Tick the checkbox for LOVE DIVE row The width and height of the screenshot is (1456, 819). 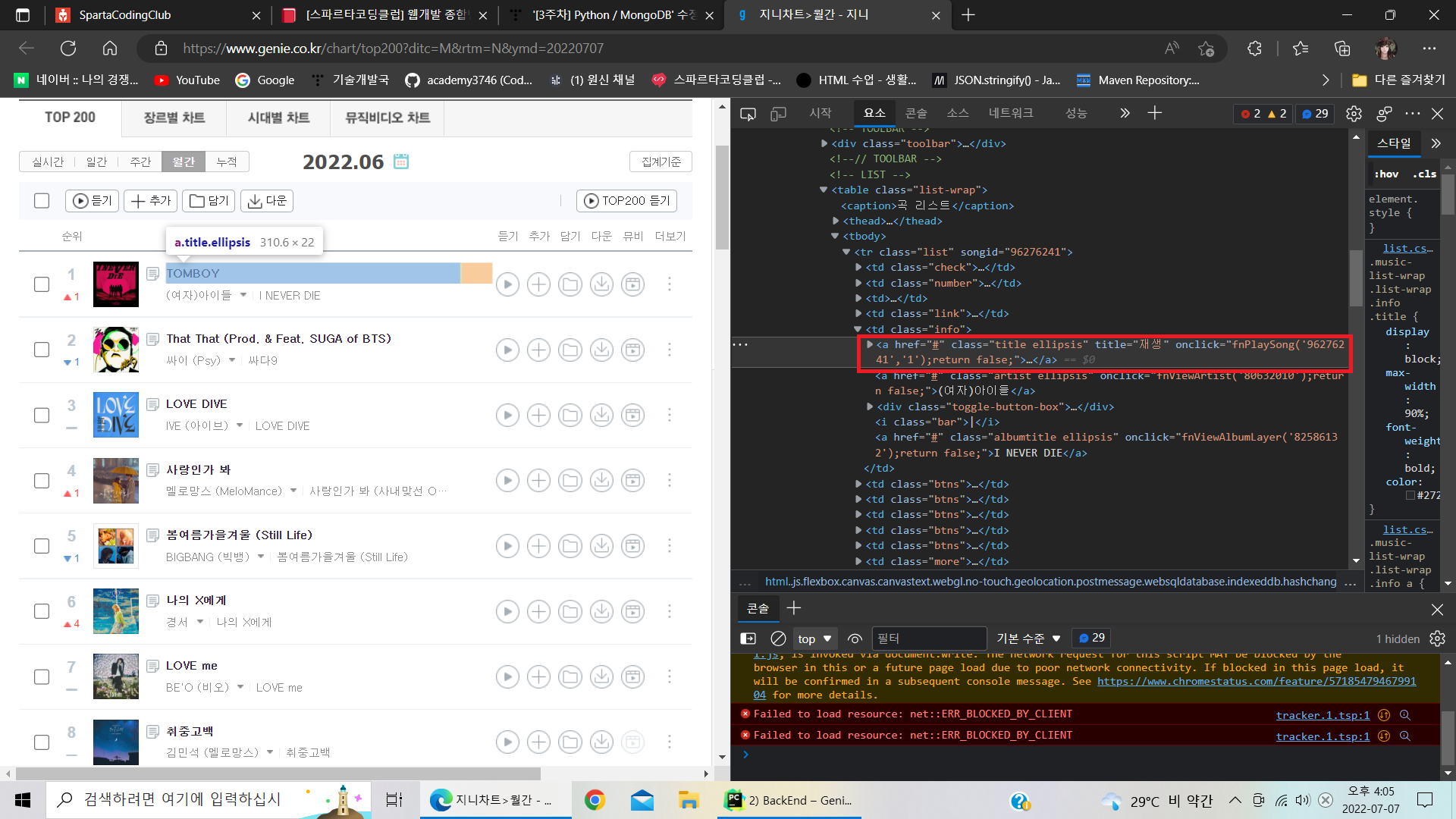coord(42,415)
